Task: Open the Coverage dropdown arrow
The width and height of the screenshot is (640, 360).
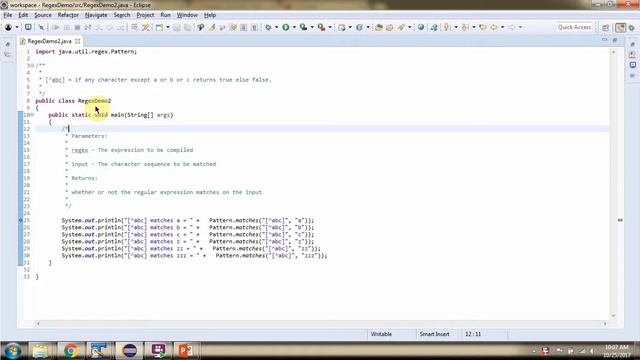Action: coord(312,27)
